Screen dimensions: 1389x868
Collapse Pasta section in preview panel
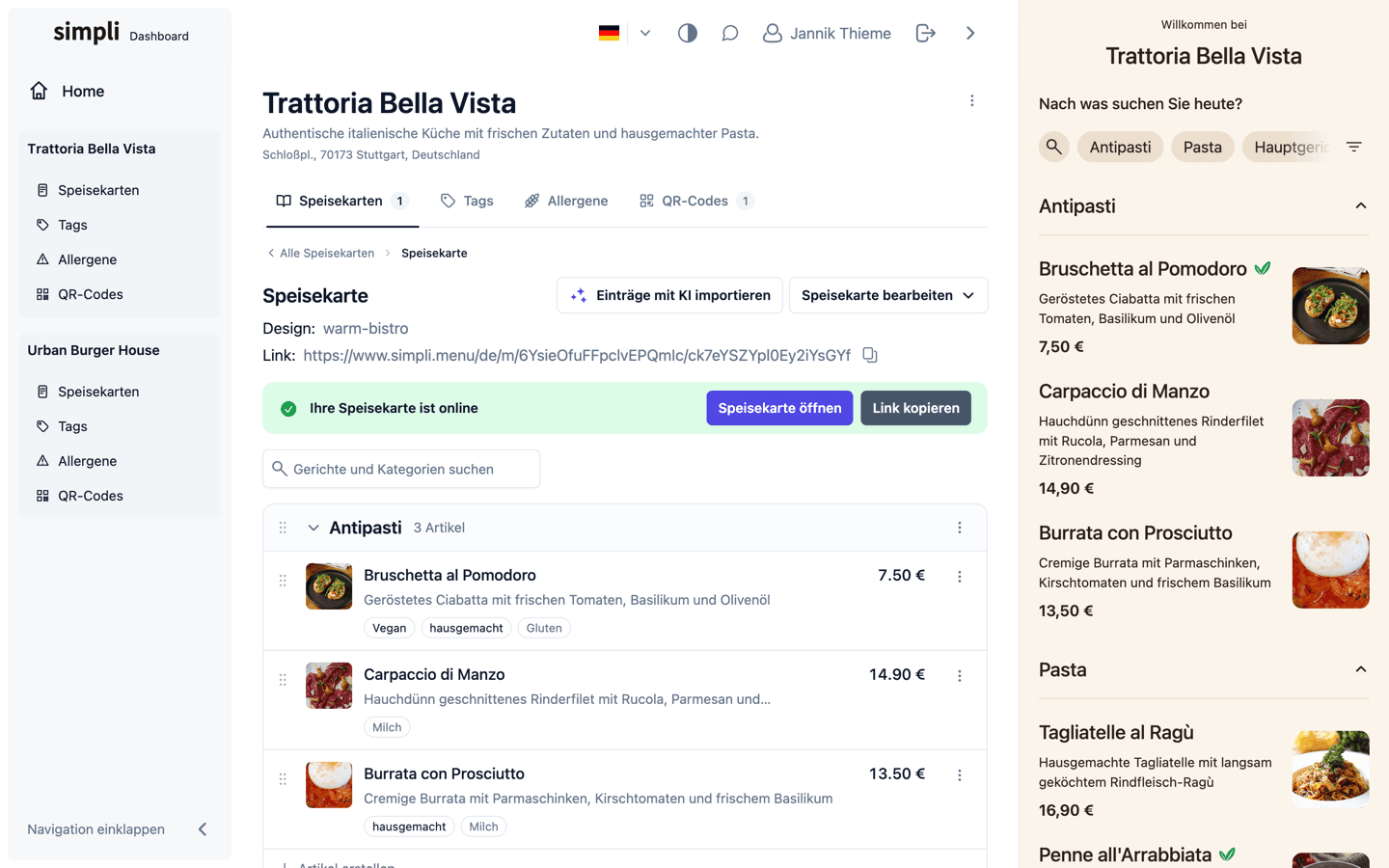click(x=1360, y=669)
